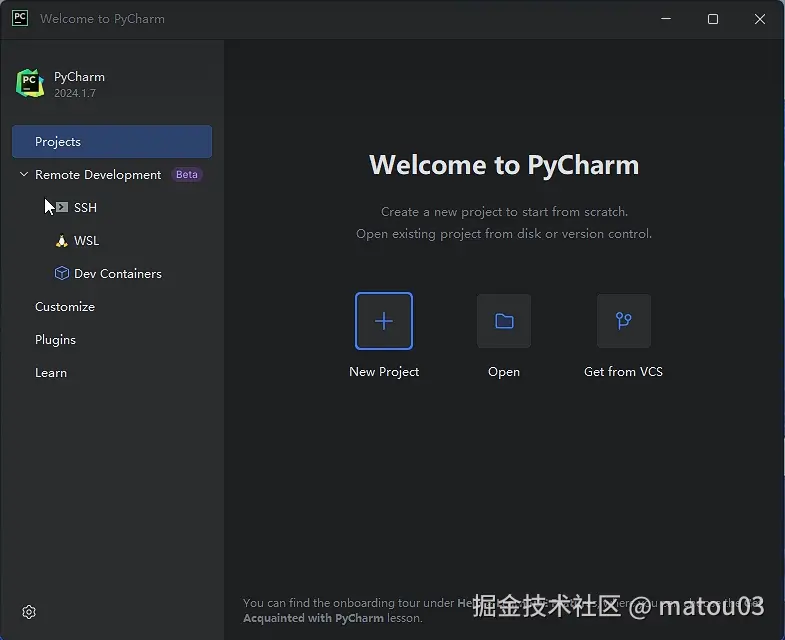Click the Get from VCS label

(623, 372)
